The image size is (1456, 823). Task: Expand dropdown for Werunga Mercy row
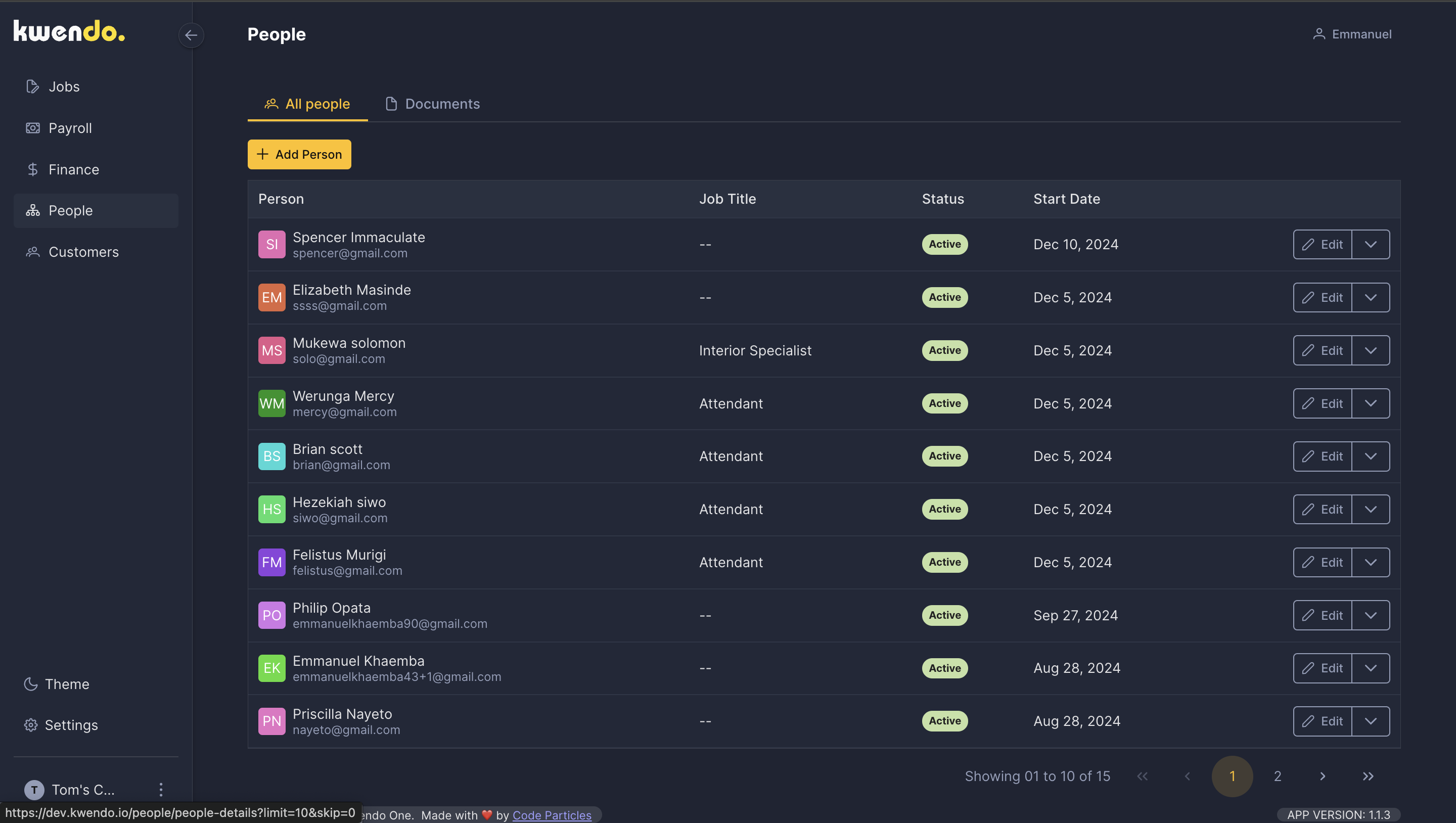pyautogui.click(x=1371, y=403)
